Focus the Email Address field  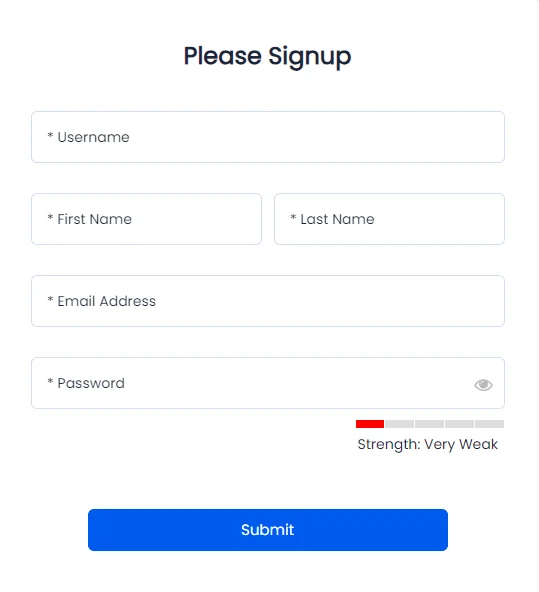(x=268, y=301)
